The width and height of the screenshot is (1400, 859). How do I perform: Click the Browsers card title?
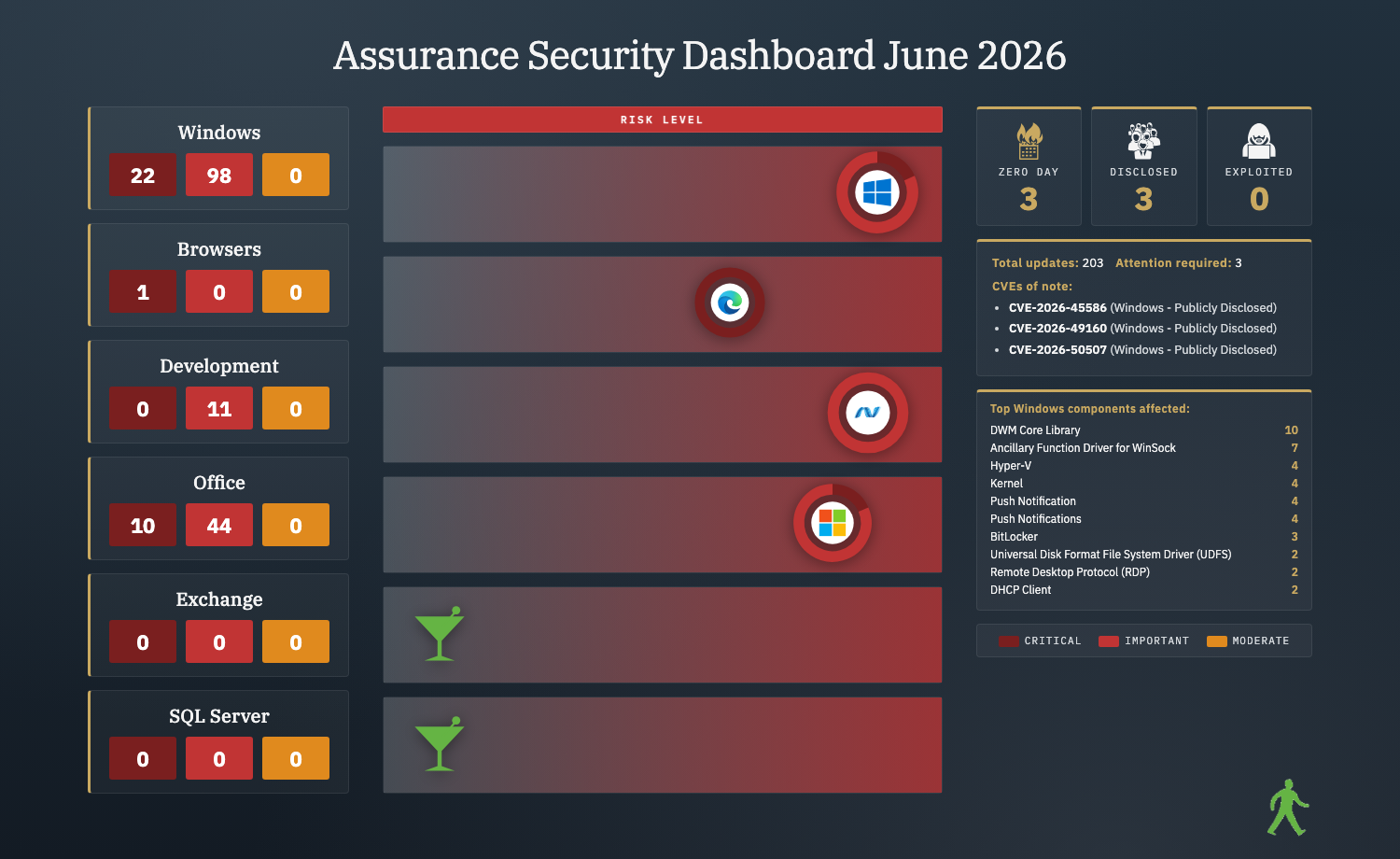pyautogui.click(x=219, y=249)
